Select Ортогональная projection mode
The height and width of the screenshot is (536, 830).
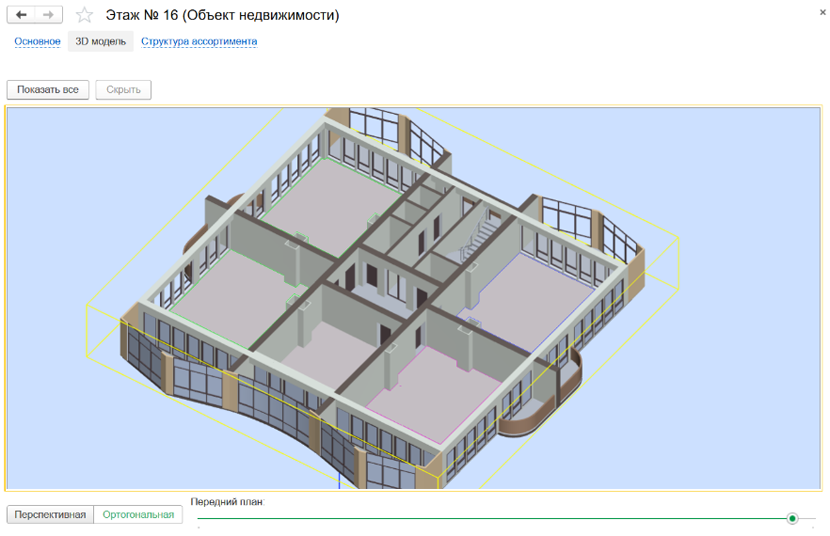pyautogui.click(x=138, y=514)
